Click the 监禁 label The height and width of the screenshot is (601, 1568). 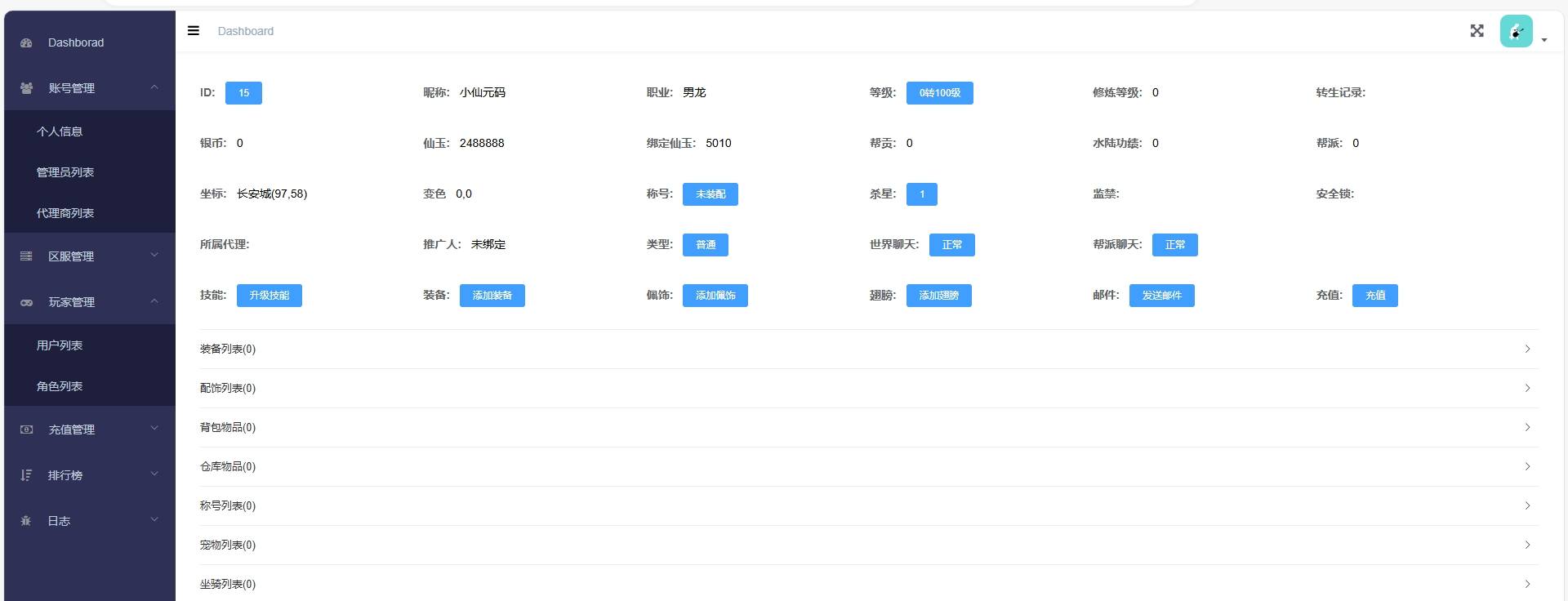1107,194
